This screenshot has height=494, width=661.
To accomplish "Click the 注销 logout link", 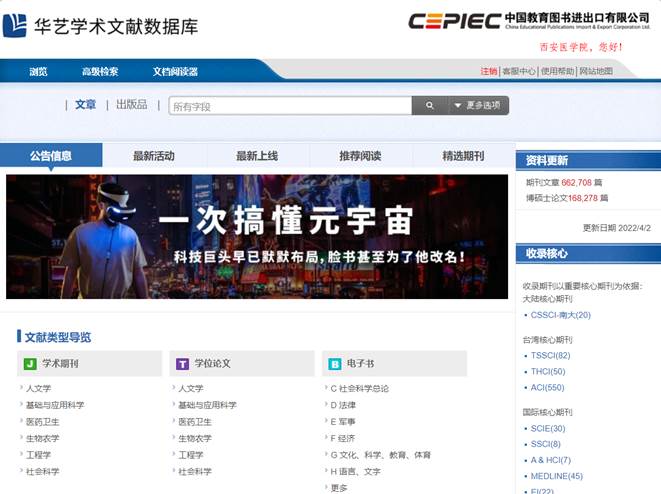I will pos(489,71).
